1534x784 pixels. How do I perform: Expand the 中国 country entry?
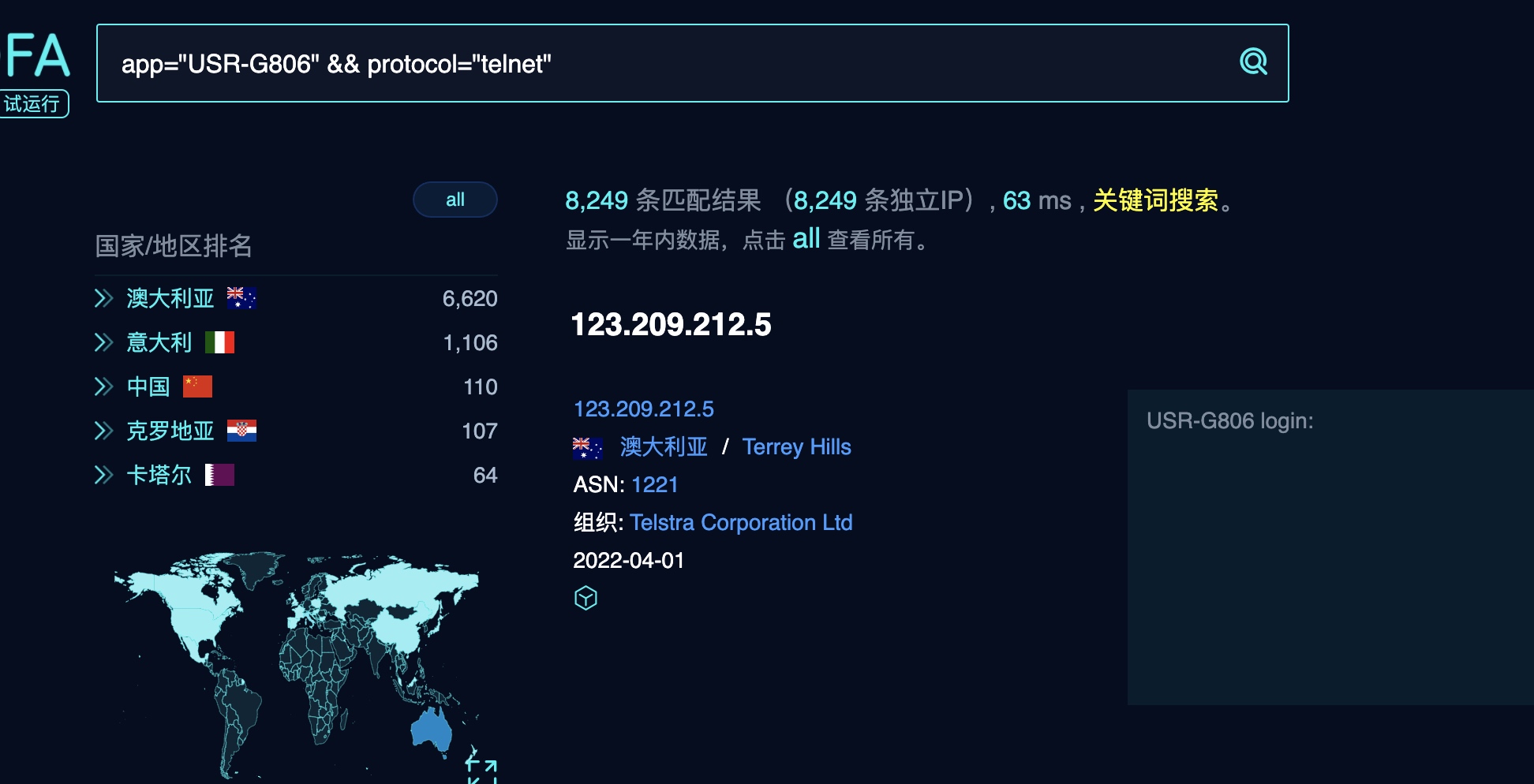tap(103, 386)
